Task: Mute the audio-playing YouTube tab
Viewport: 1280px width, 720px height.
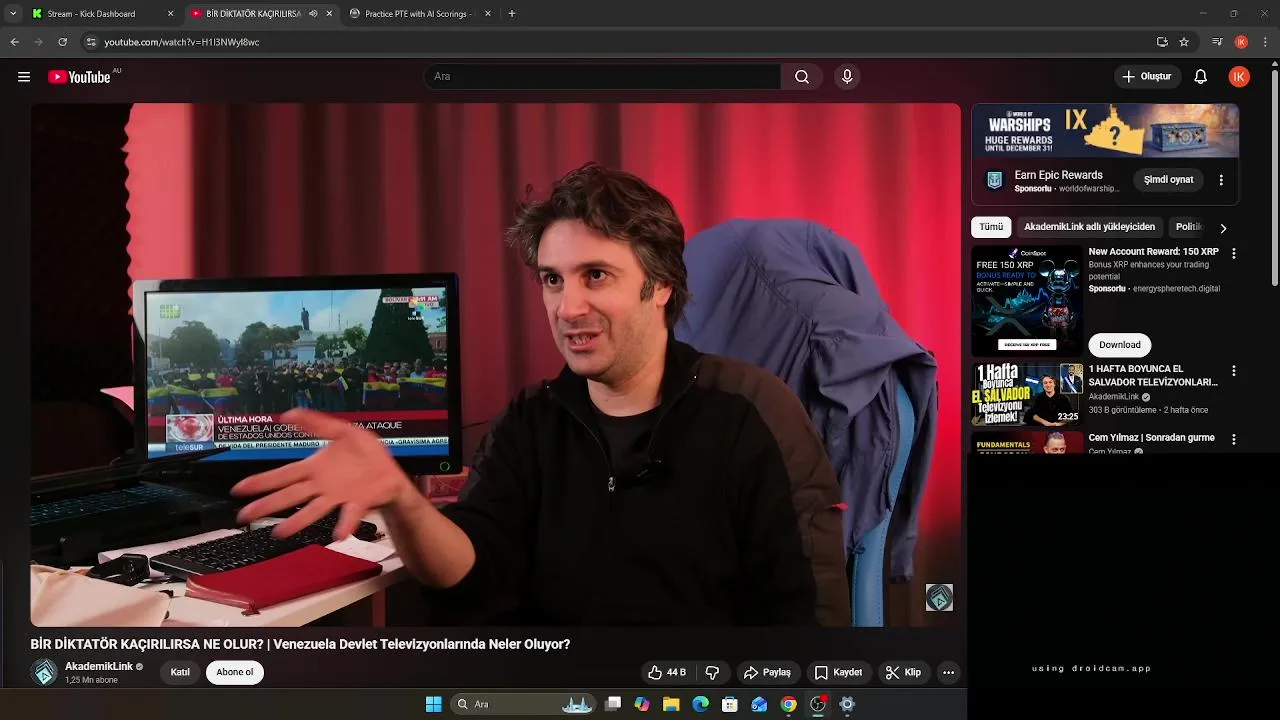Action: [x=314, y=14]
